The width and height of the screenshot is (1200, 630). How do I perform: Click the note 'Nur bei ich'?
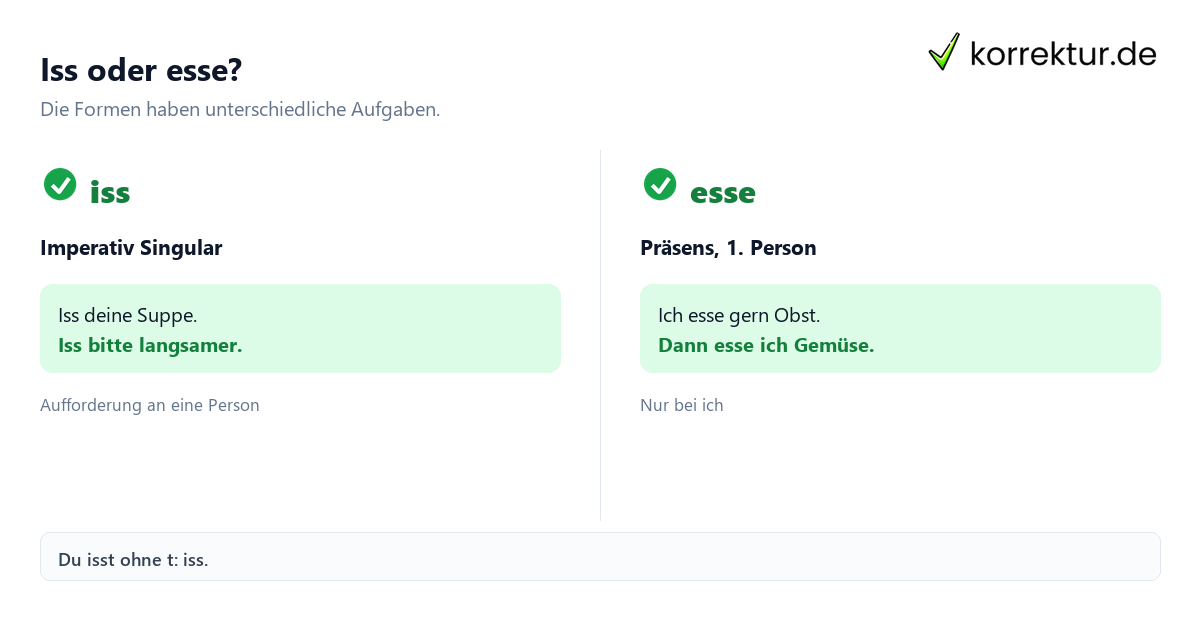[x=681, y=405]
